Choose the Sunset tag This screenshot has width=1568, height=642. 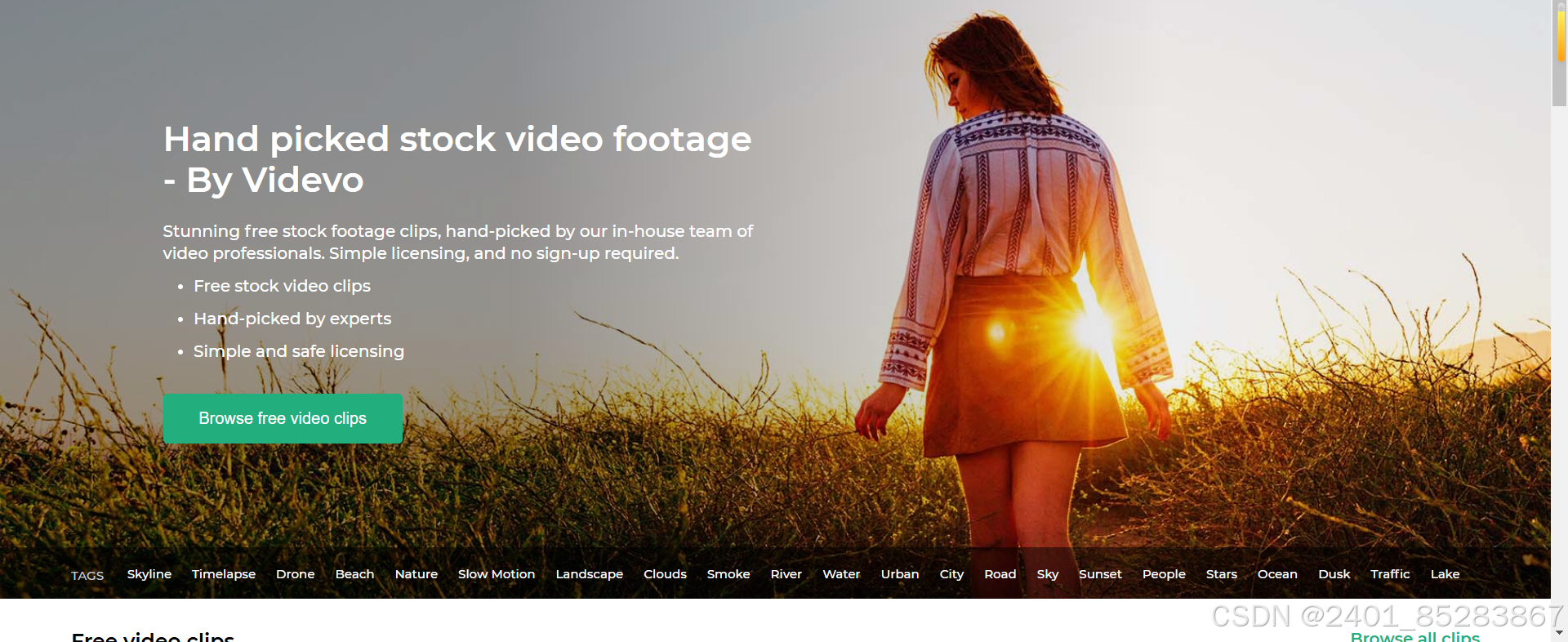[x=1100, y=574]
